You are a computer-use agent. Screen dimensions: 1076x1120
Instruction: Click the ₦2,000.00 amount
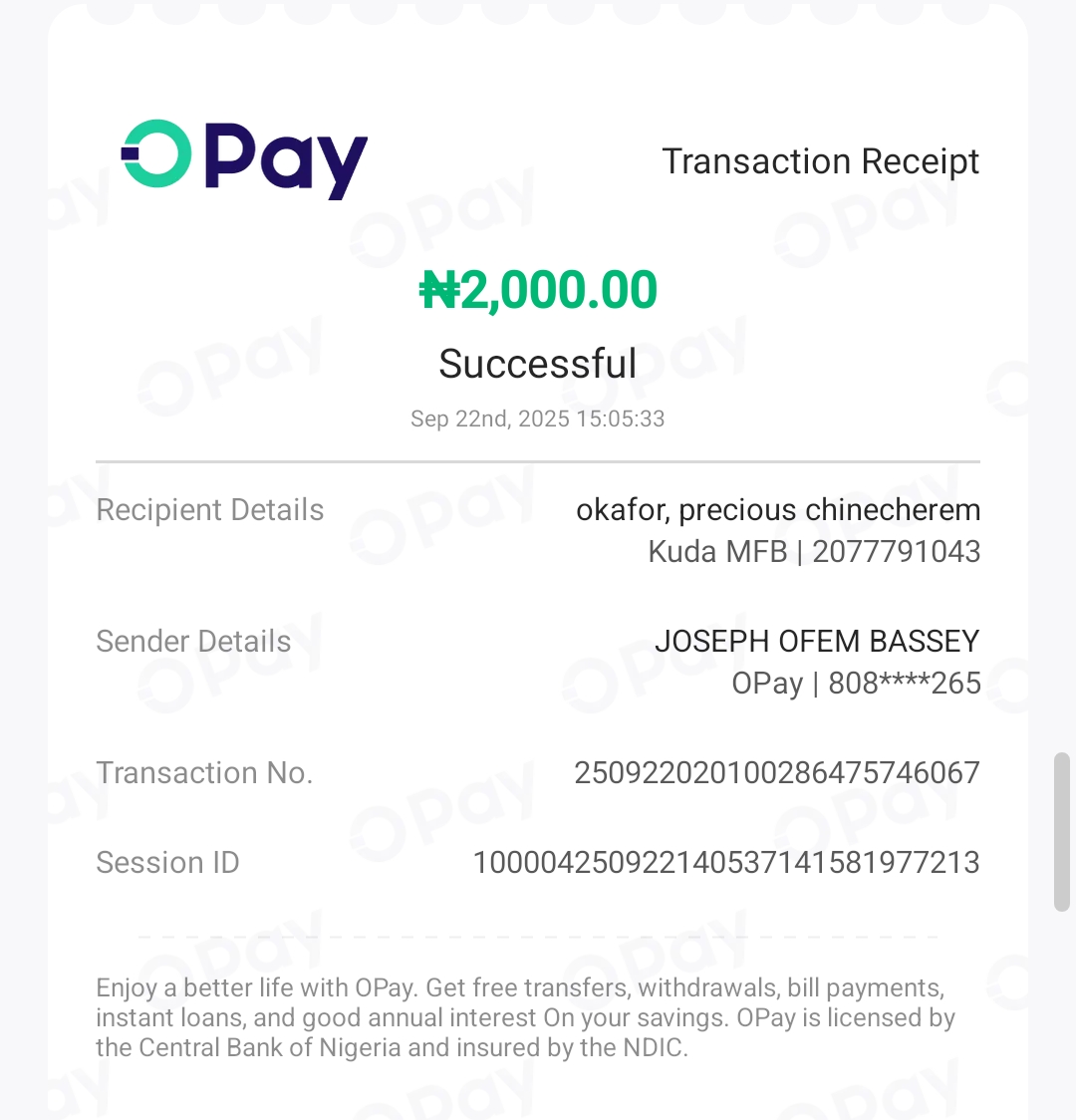538,291
